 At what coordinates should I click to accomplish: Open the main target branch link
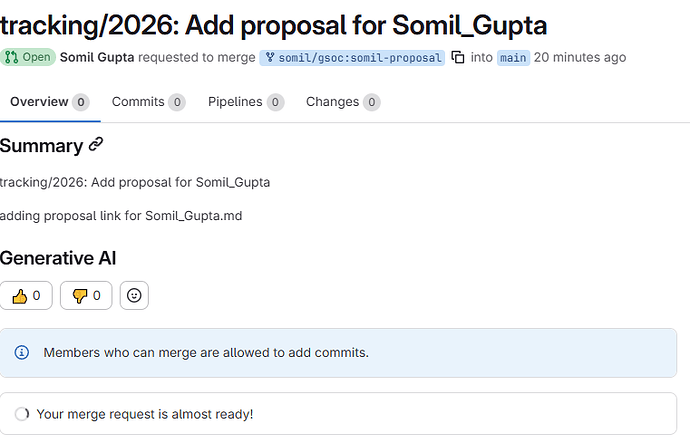point(513,58)
